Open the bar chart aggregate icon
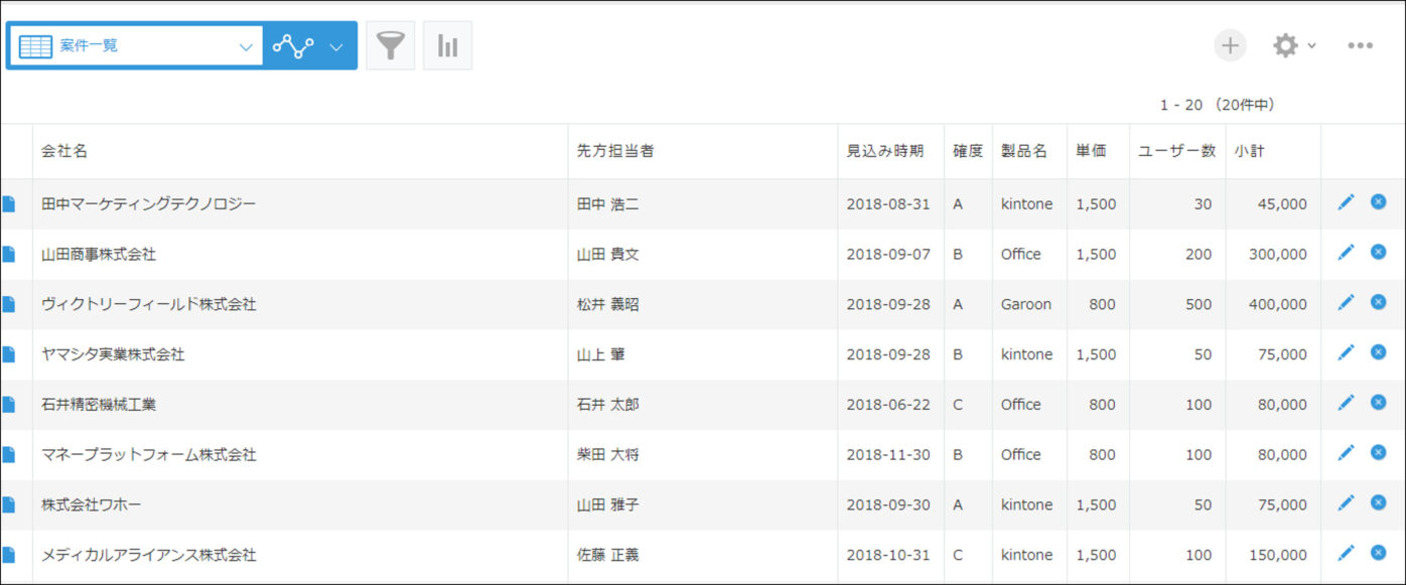Screen dimensions: 1406x585 447,46
